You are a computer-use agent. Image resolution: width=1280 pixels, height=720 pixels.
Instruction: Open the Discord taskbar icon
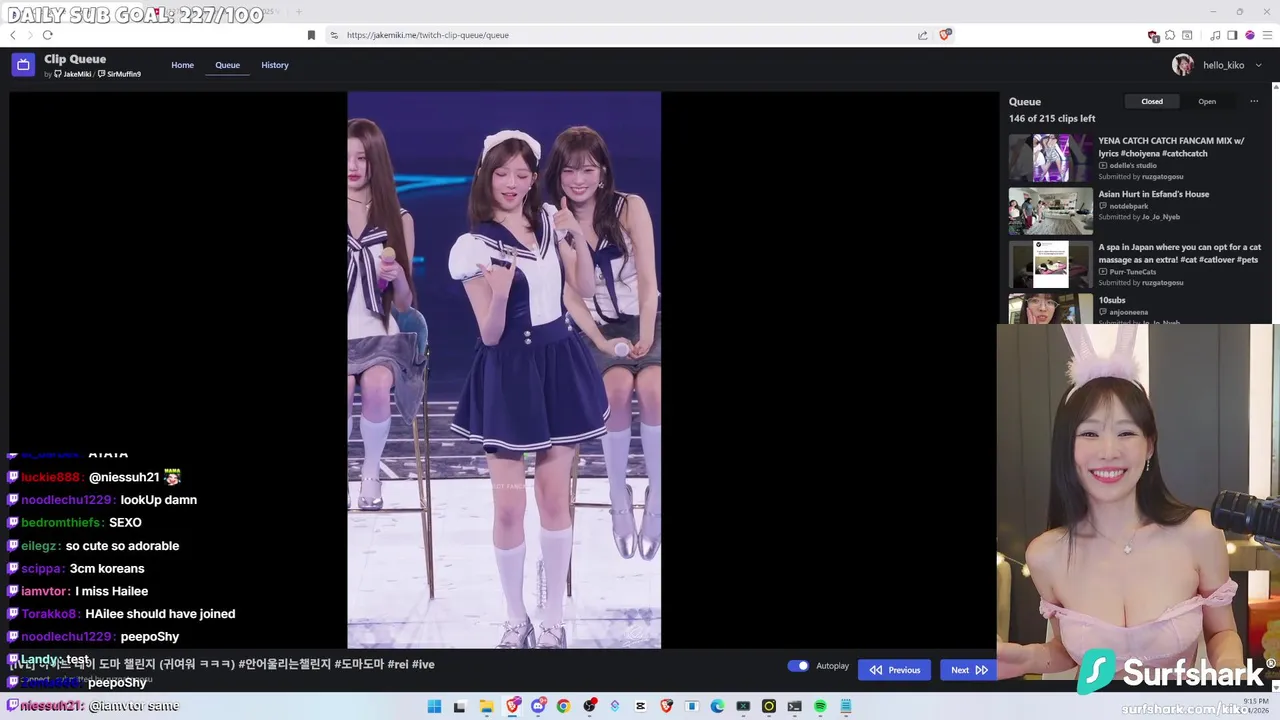tap(538, 707)
